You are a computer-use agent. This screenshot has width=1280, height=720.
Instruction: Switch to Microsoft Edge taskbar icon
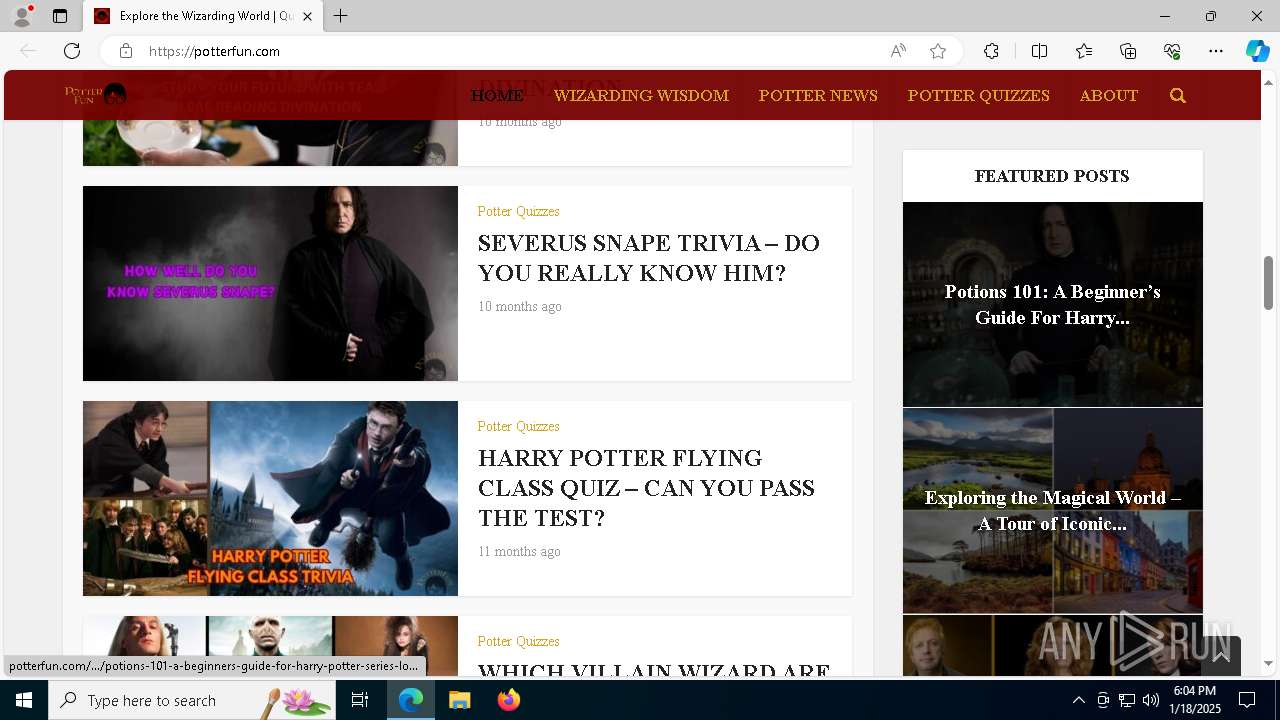(x=411, y=700)
